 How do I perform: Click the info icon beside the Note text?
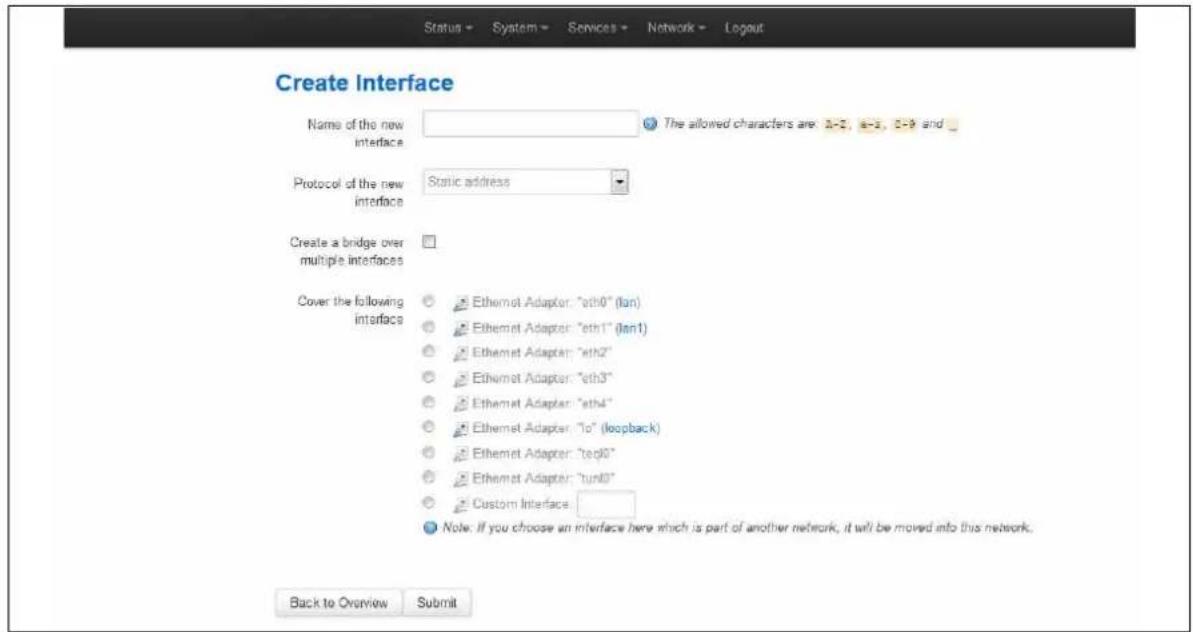430,528
